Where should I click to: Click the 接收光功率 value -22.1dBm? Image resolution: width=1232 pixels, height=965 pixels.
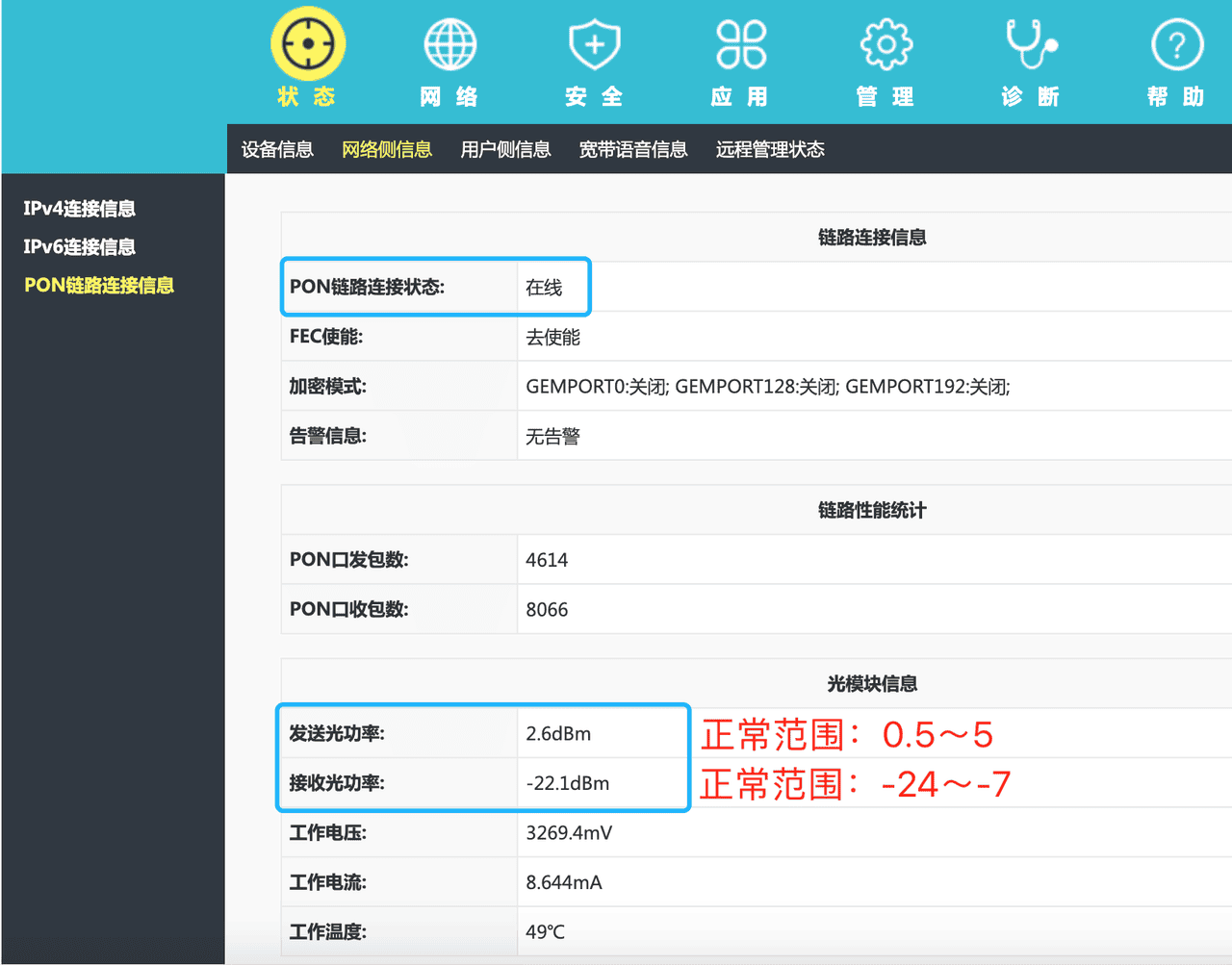click(568, 784)
